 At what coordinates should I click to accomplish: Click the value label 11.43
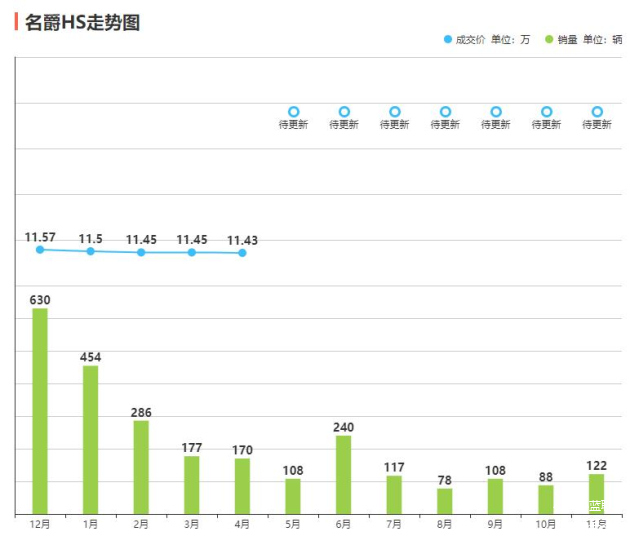coord(242,241)
